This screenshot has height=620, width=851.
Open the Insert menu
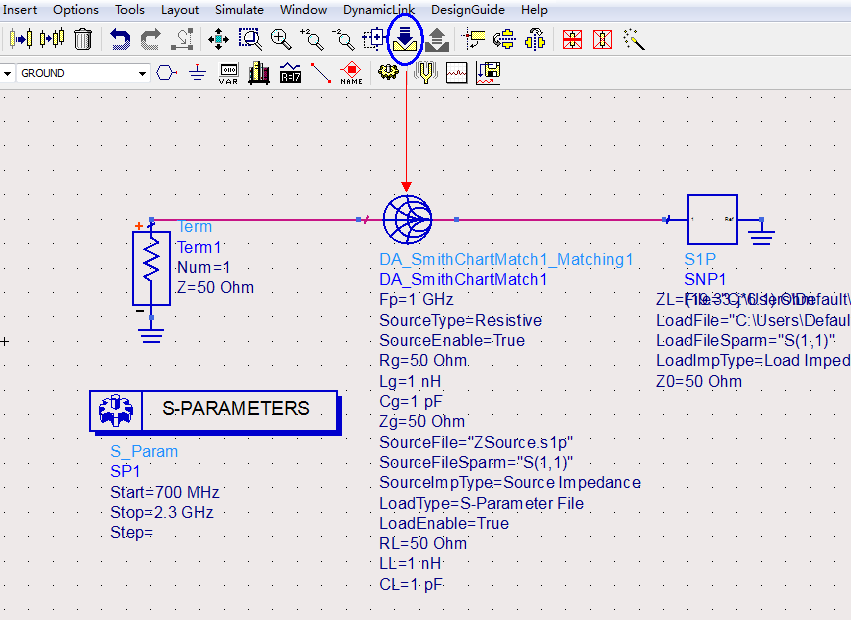19,10
